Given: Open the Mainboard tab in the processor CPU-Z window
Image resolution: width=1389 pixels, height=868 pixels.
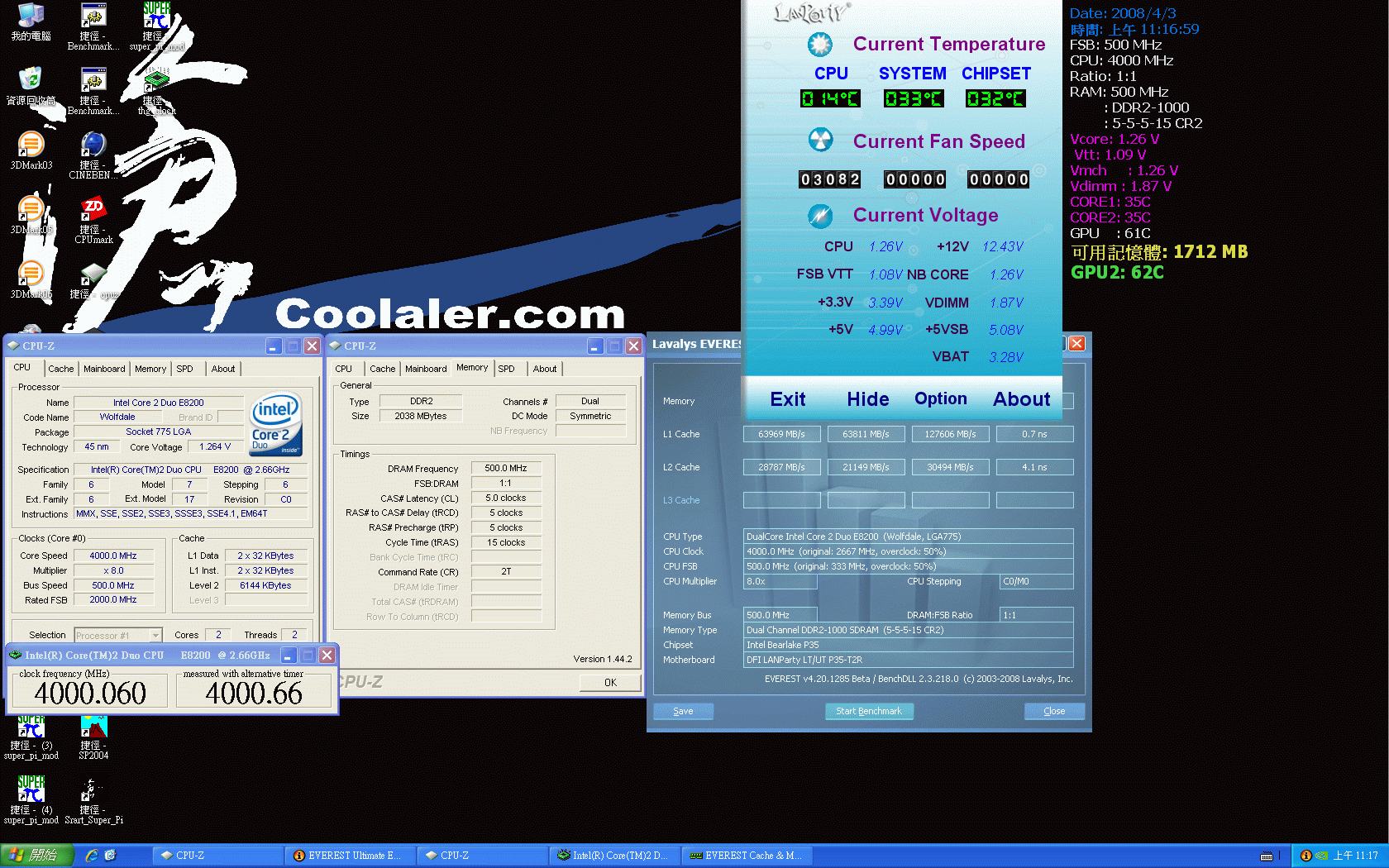Looking at the screenshot, I should tap(104, 369).
